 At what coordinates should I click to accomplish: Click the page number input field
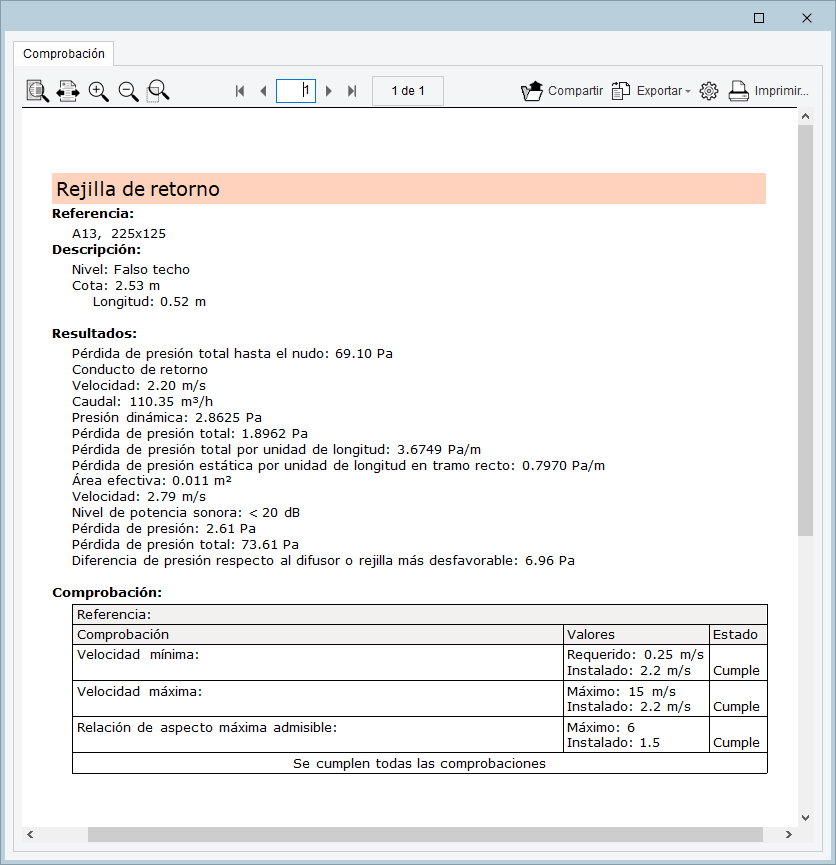coord(296,90)
